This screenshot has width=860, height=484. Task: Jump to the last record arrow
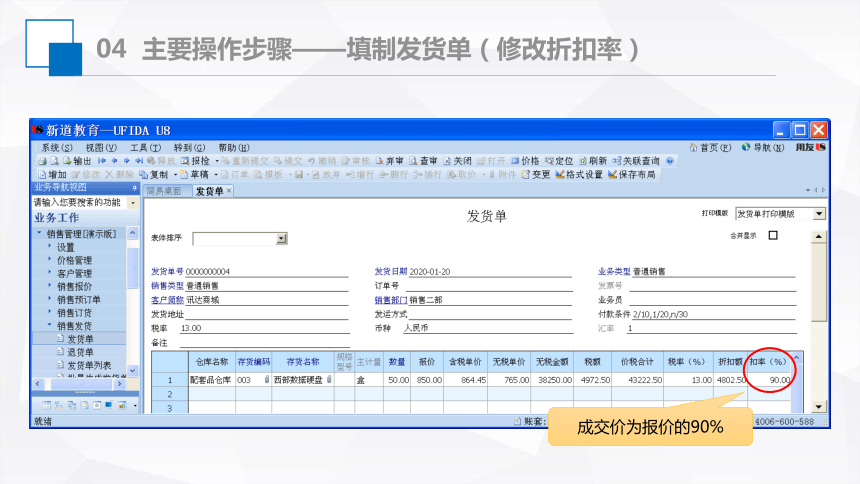[x=138, y=161]
